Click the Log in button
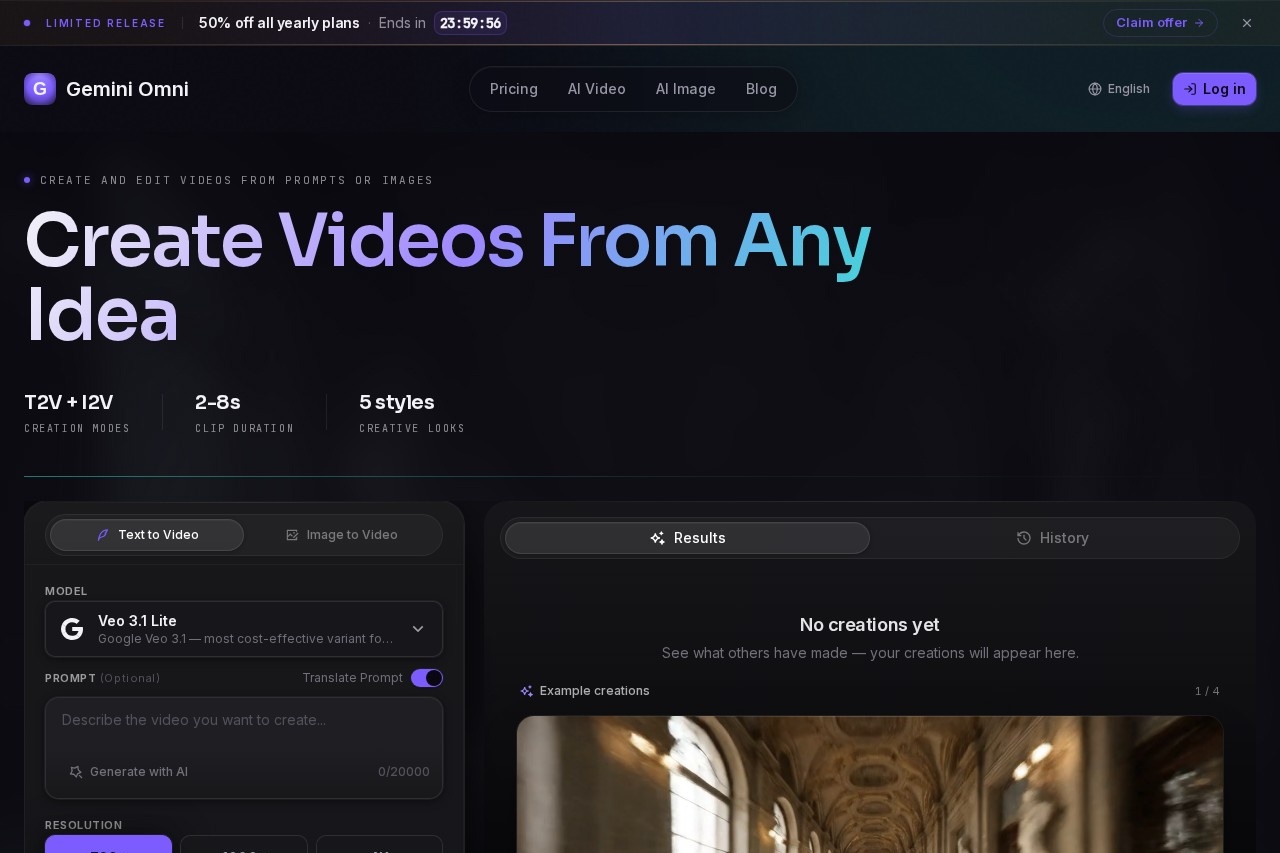1280x853 pixels. click(x=1214, y=89)
